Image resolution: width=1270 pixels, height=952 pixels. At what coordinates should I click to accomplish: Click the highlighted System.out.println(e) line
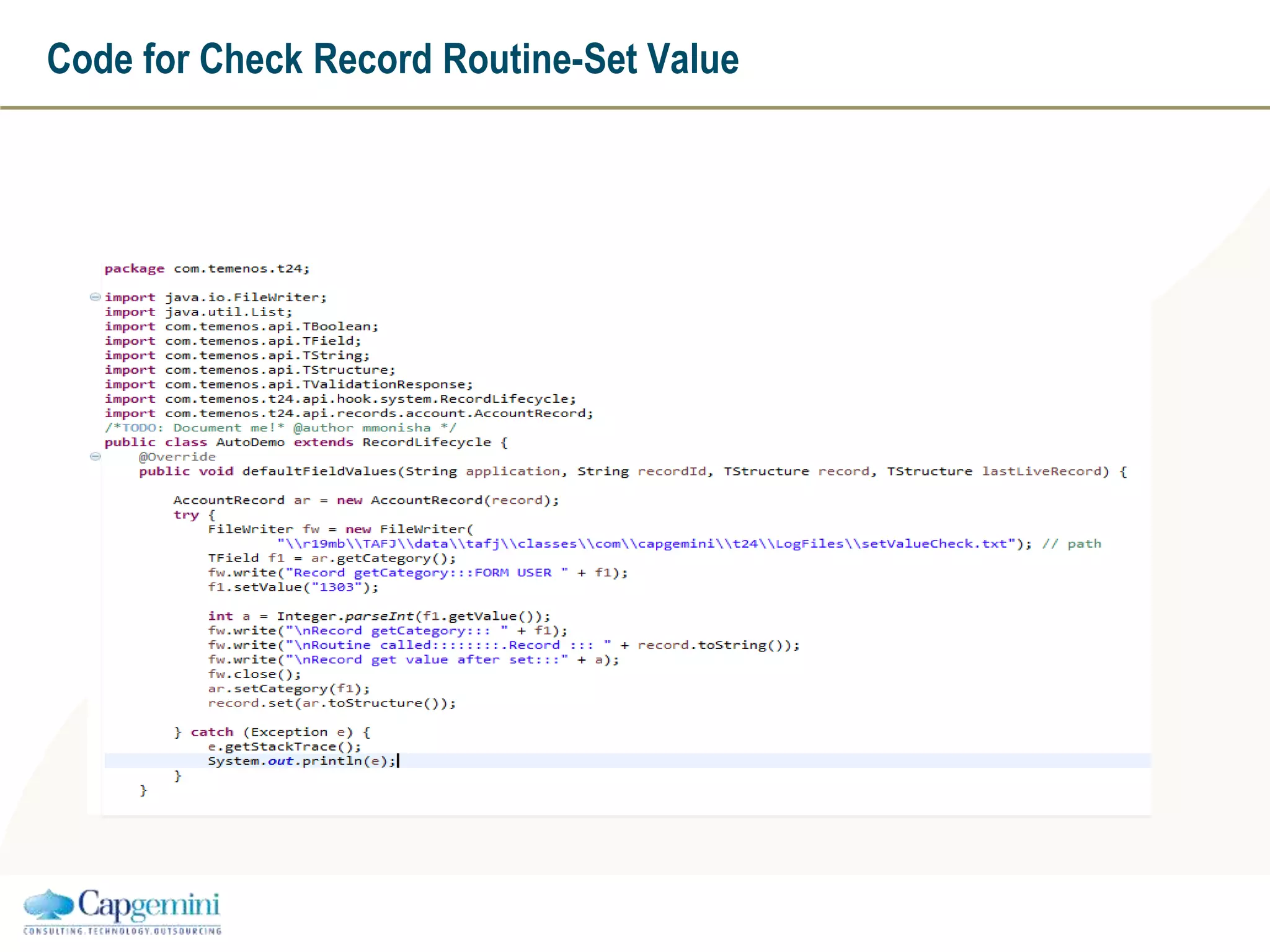coord(301,761)
